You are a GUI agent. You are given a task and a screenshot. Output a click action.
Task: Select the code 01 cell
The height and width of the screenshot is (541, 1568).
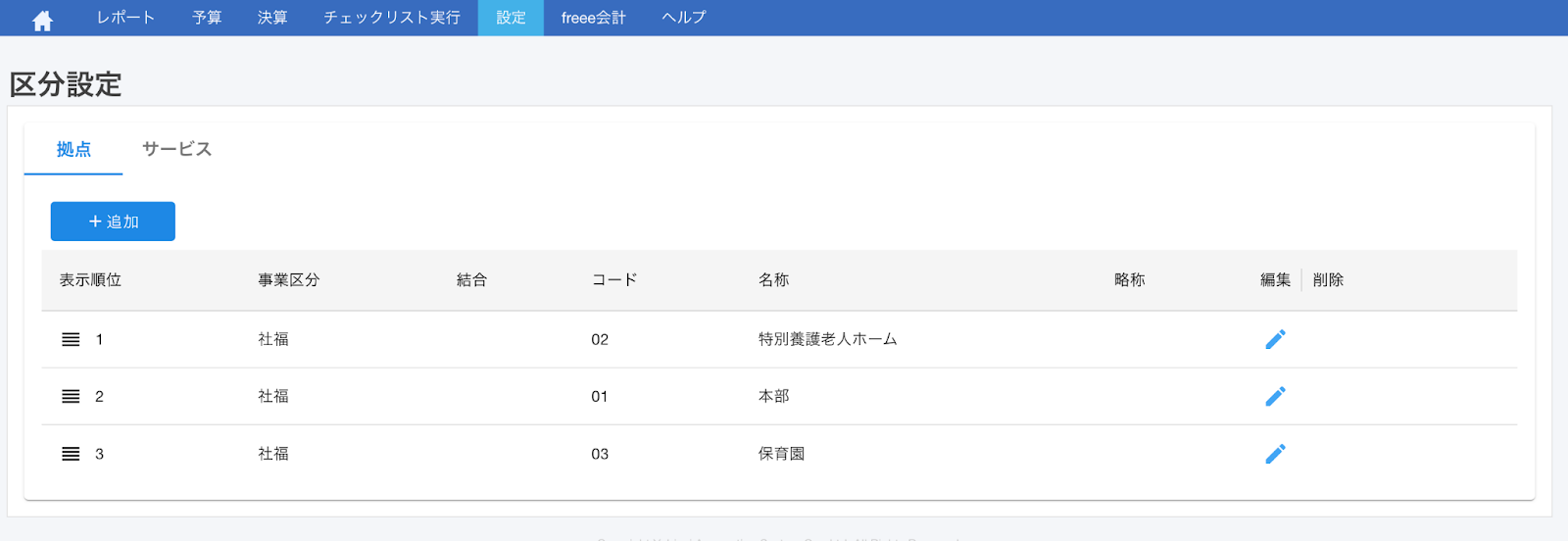pos(600,396)
